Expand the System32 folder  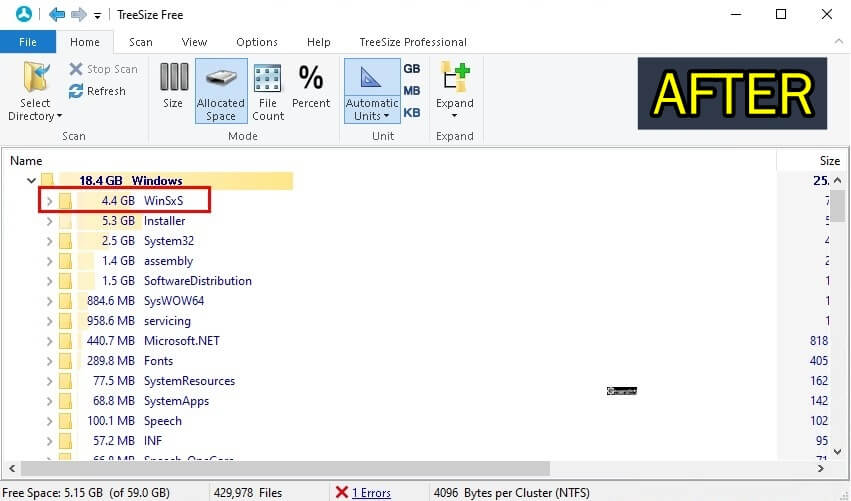coord(49,242)
